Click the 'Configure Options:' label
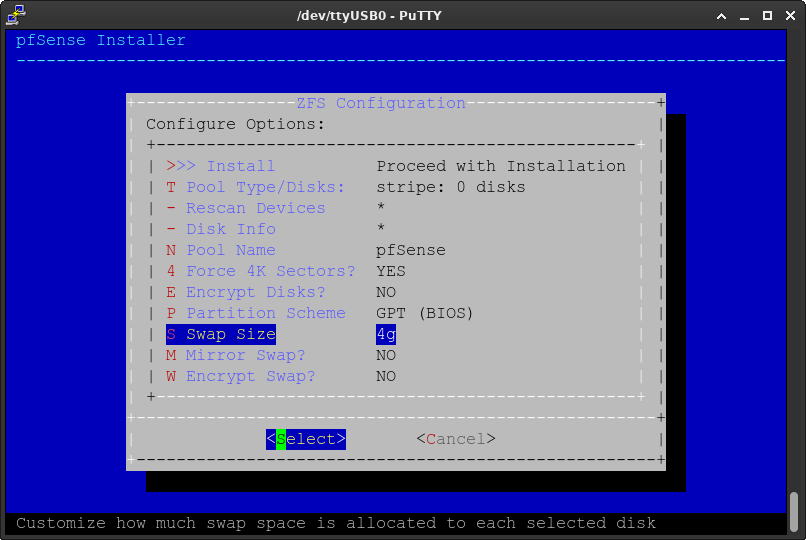The height and width of the screenshot is (540, 806). 235,124
